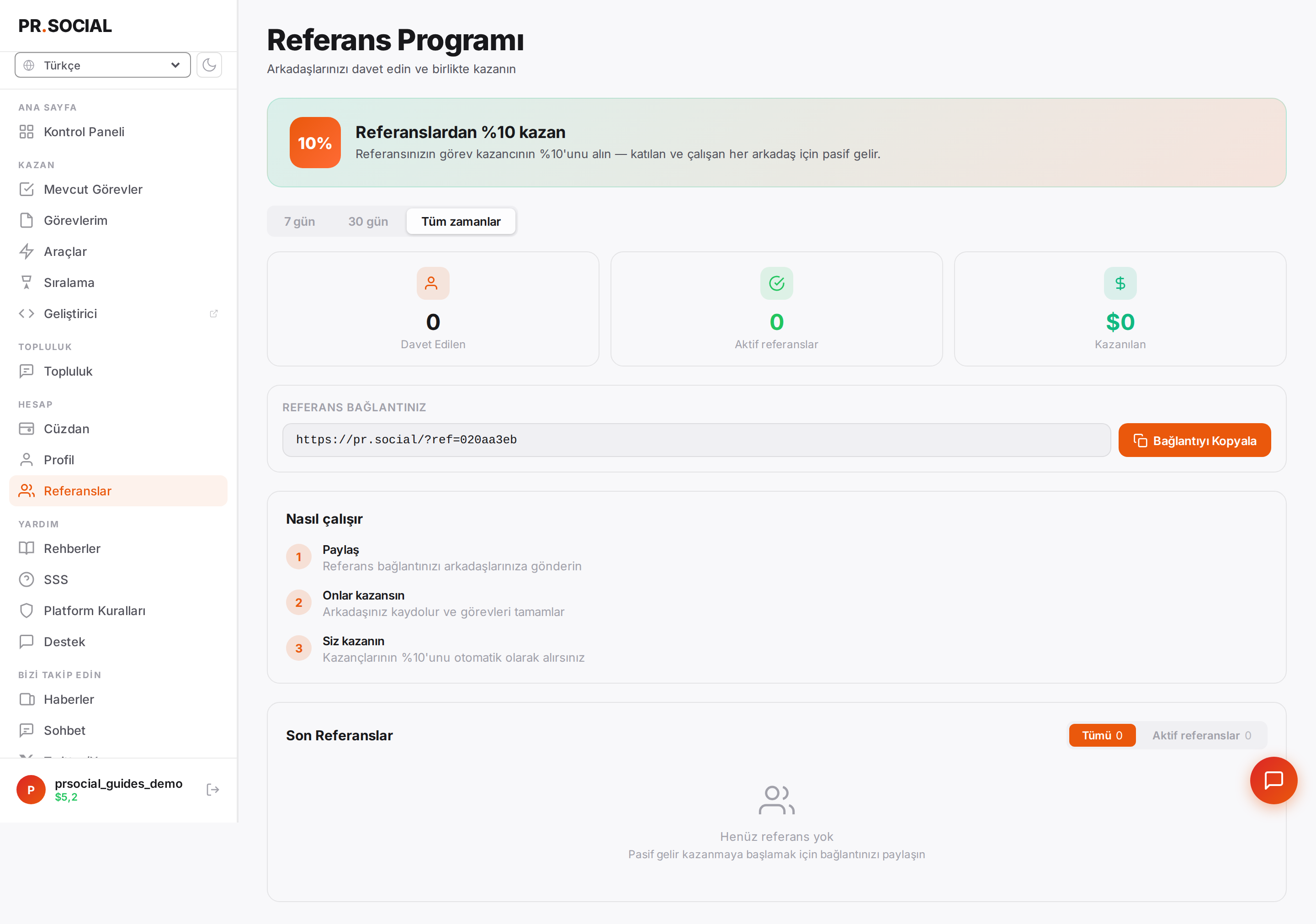Click the $0 Kazanılan value
The width and height of the screenshot is (1316, 924).
1120,322
